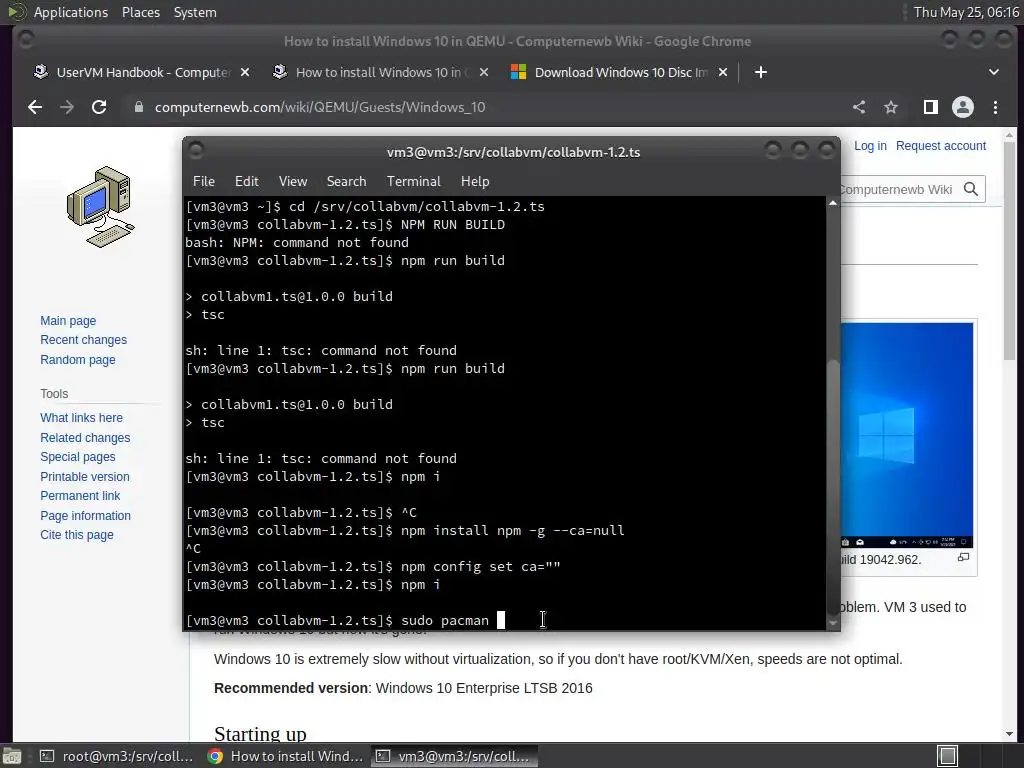Close the UserVM Handbook tab
The image size is (1024, 768).
point(245,72)
